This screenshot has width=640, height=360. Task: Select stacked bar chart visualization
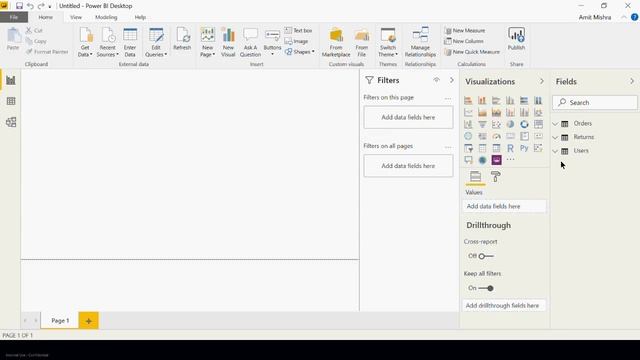pyautogui.click(x=468, y=100)
